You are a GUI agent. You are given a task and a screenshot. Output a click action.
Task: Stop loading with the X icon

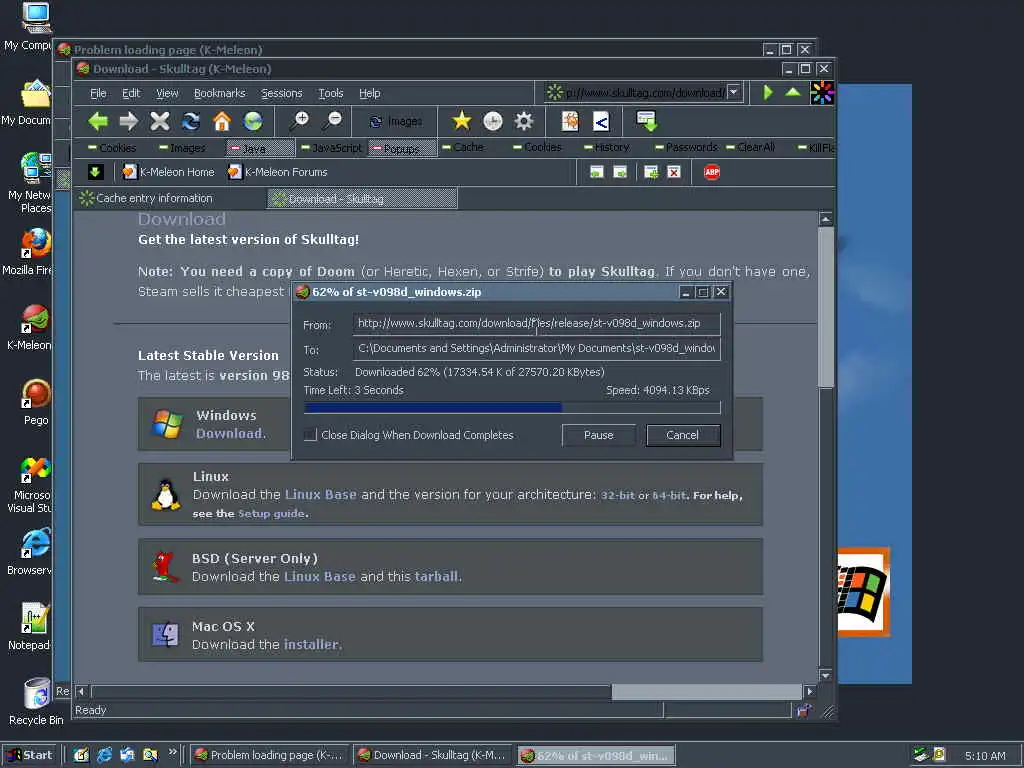pos(160,121)
